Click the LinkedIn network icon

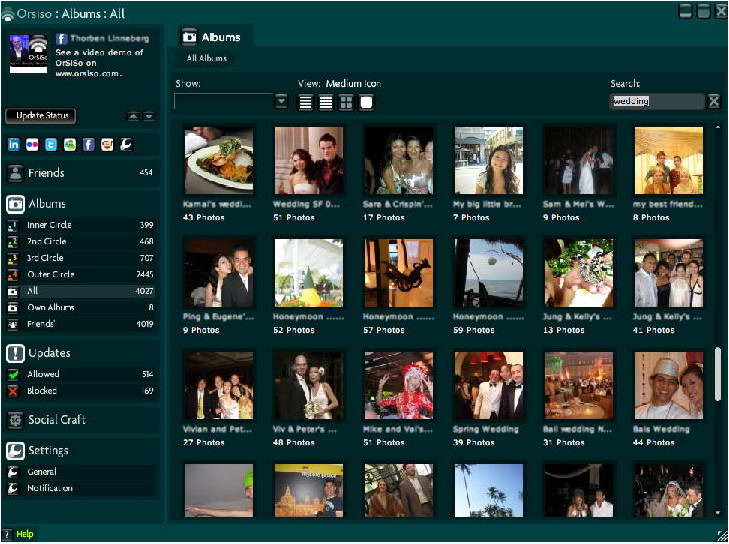14,144
